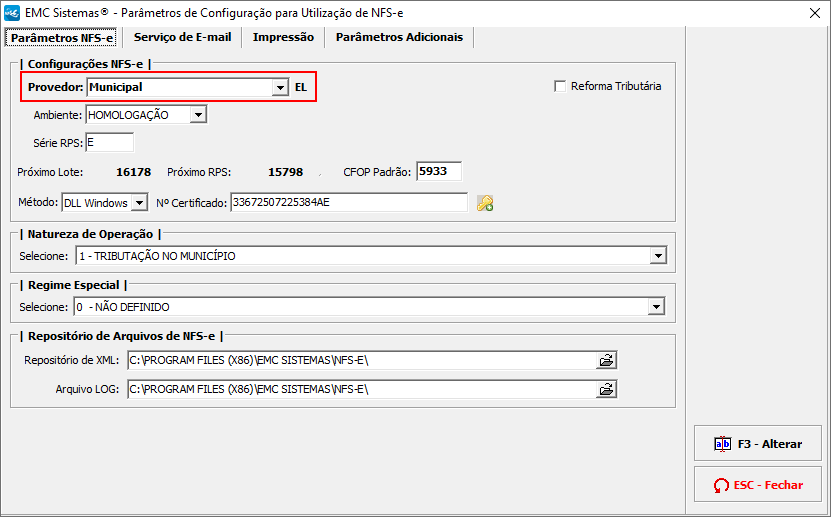Click the ESC - Fechar button
Image resolution: width=831 pixels, height=517 pixels.
pyautogui.click(x=757, y=484)
